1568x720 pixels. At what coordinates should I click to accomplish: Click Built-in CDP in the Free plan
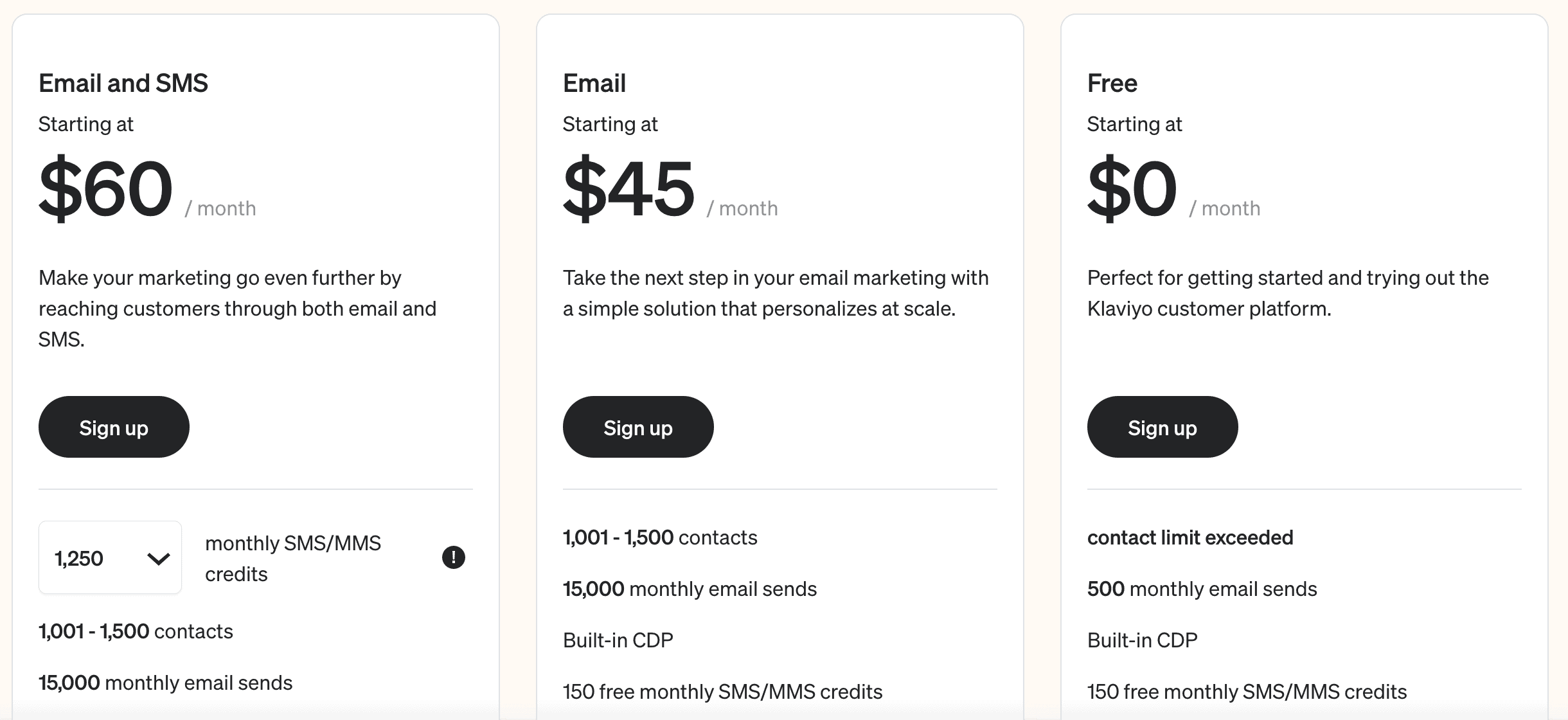(1143, 640)
